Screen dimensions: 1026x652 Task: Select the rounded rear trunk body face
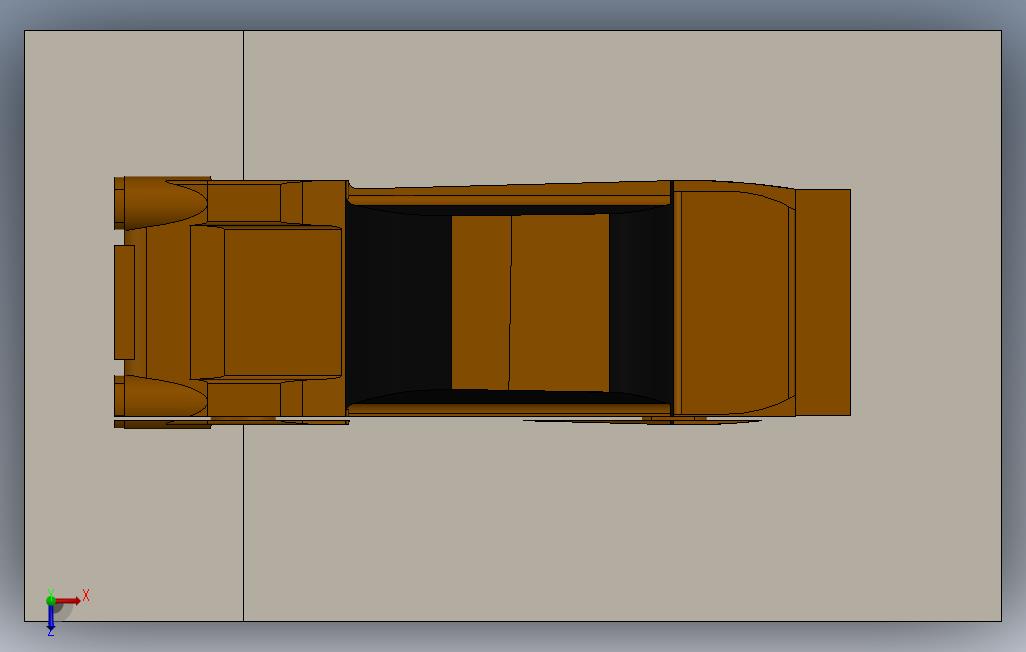click(x=734, y=302)
